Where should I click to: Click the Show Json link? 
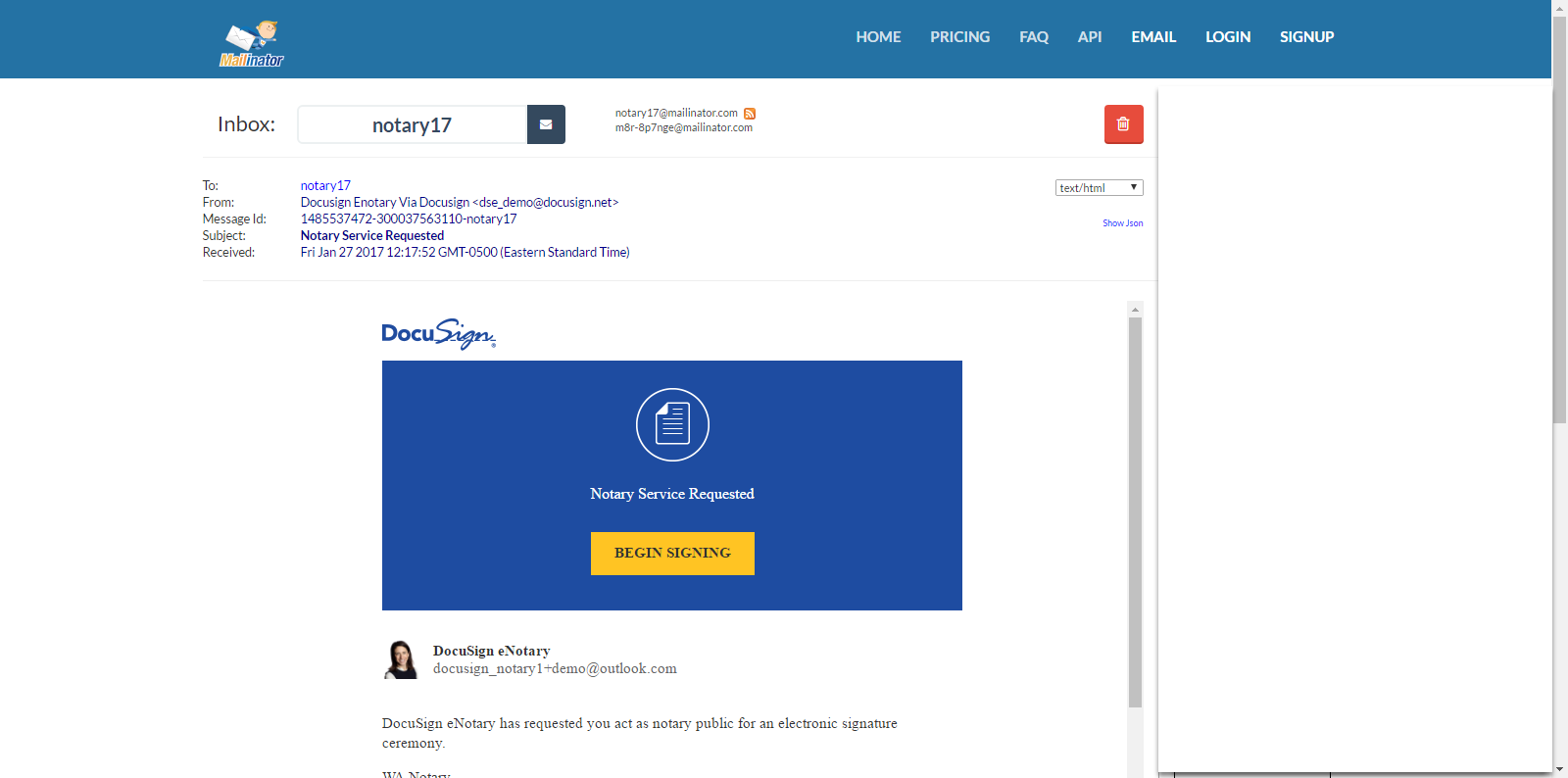(1122, 223)
